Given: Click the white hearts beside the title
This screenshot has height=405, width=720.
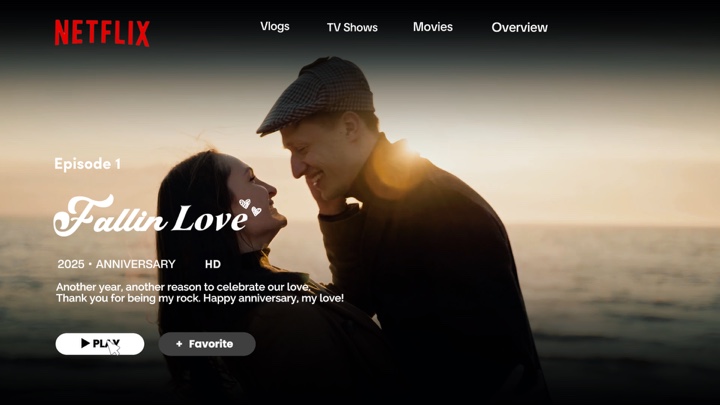Looking at the screenshot, I should point(250,207).
